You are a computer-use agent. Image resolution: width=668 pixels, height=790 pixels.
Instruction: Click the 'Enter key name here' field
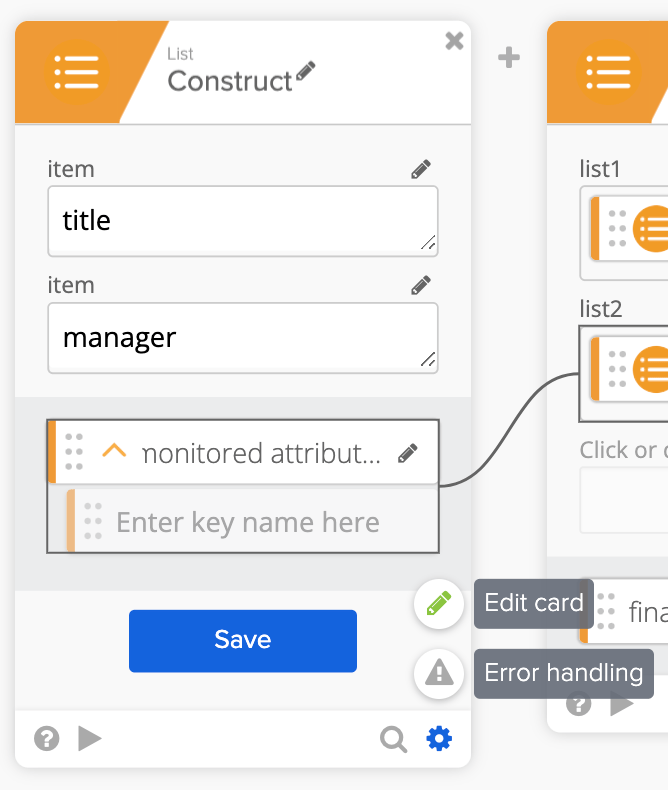[x=248, y=522]
